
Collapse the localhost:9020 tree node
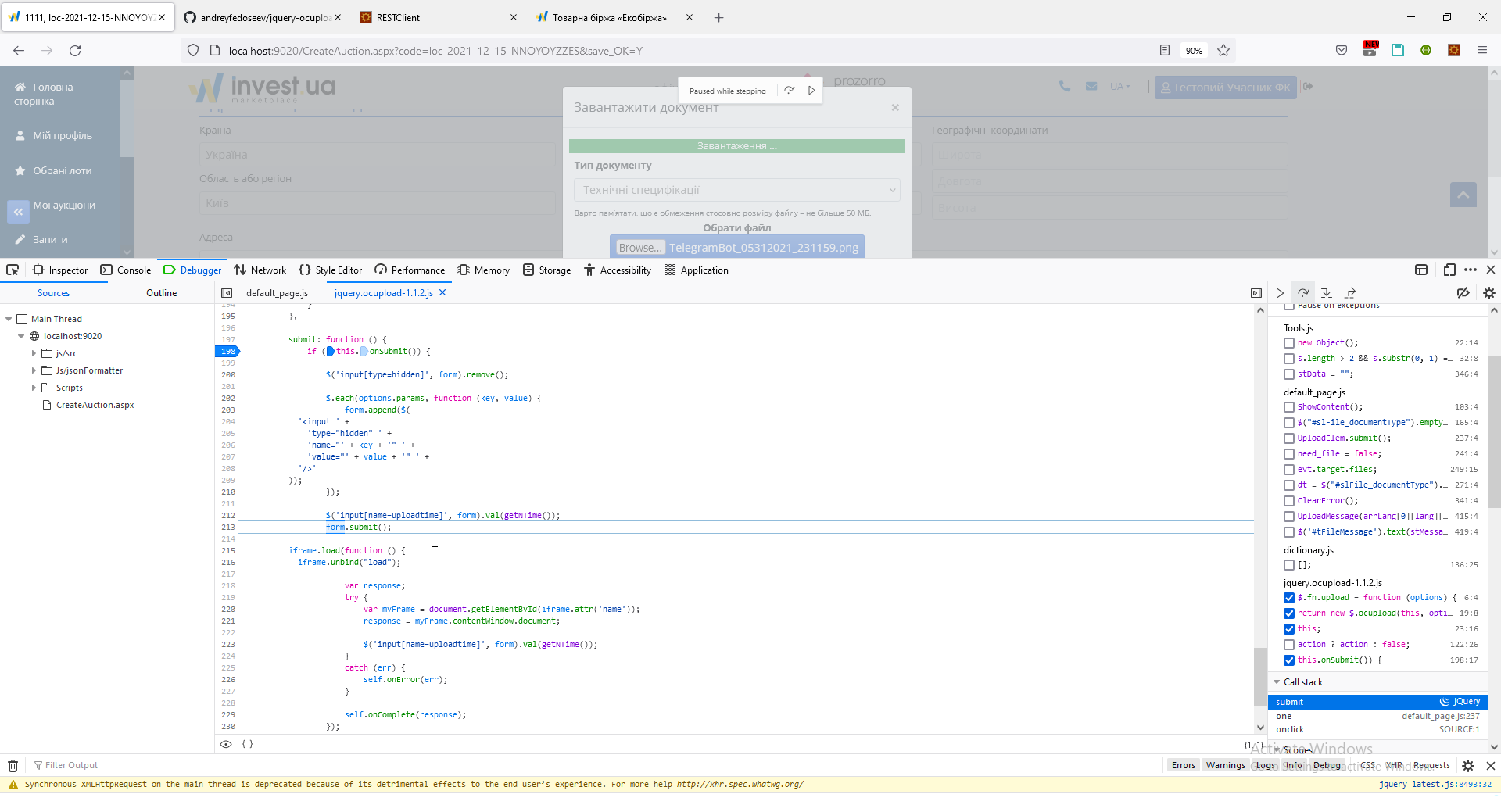pyautogui.click(x=21, y=336)
